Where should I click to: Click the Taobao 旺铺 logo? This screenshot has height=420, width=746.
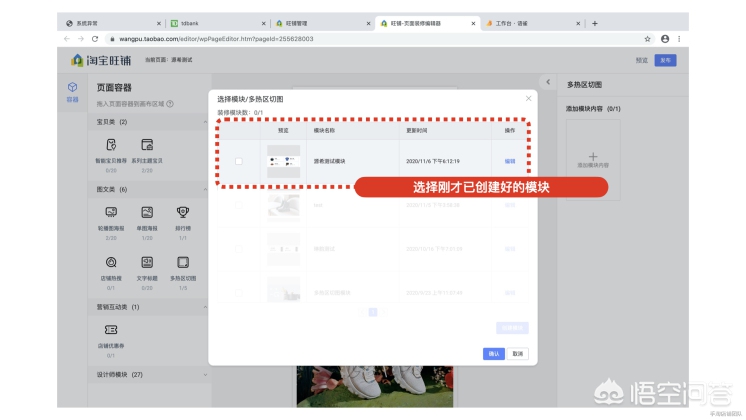point(101,60)
